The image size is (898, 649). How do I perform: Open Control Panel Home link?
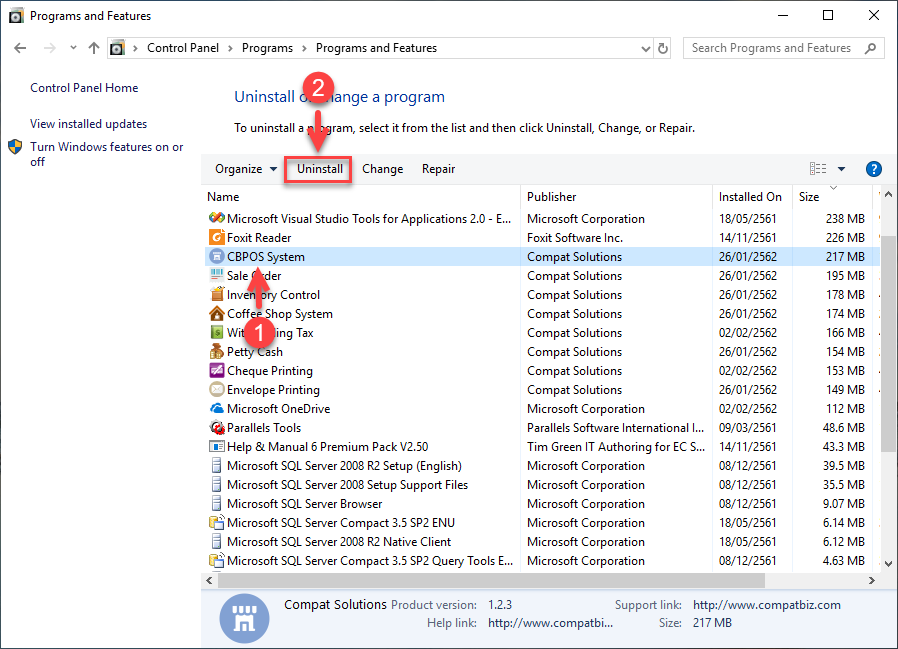point(84,88)
